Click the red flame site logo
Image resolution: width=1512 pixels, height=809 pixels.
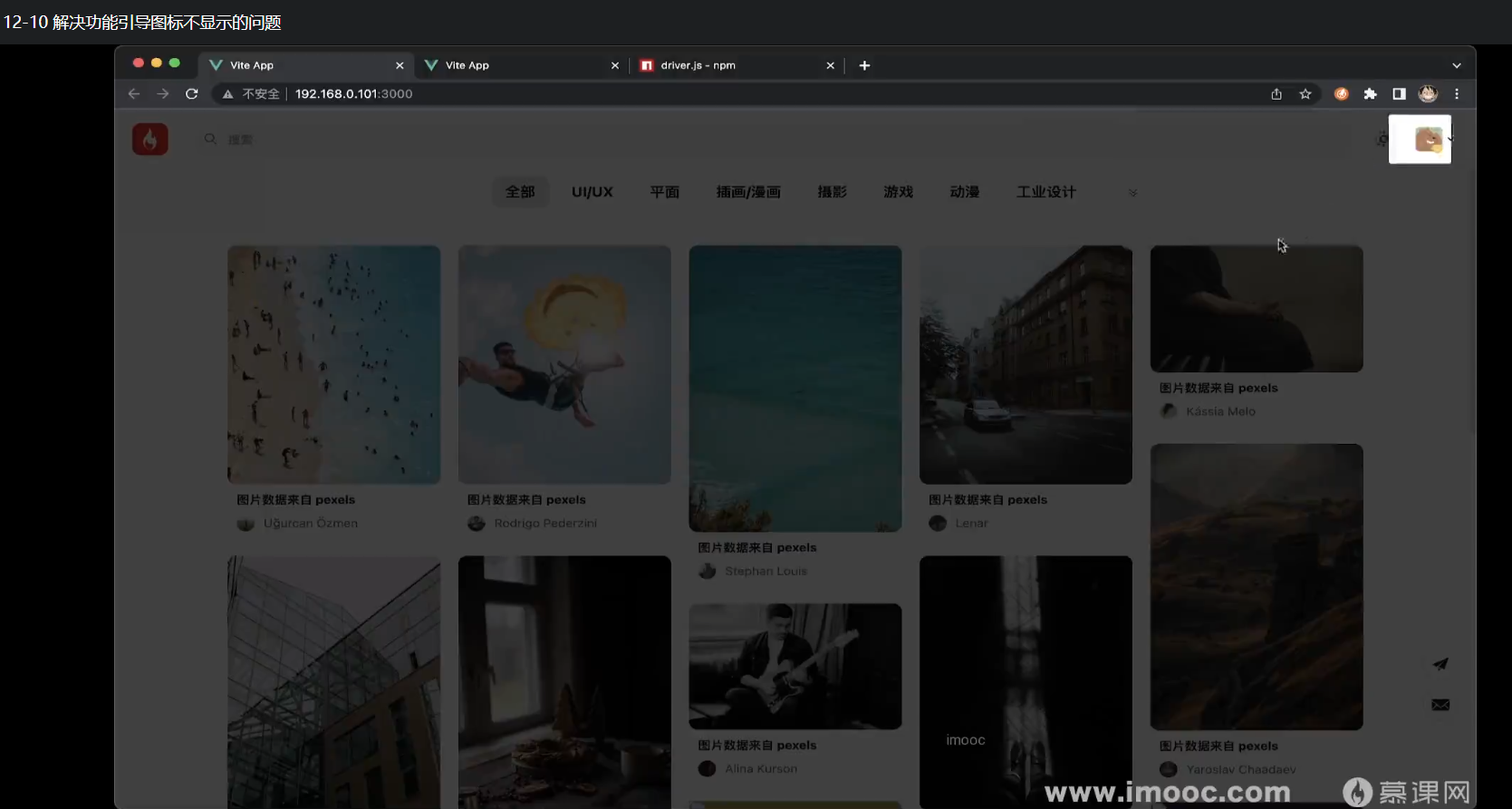149,139
